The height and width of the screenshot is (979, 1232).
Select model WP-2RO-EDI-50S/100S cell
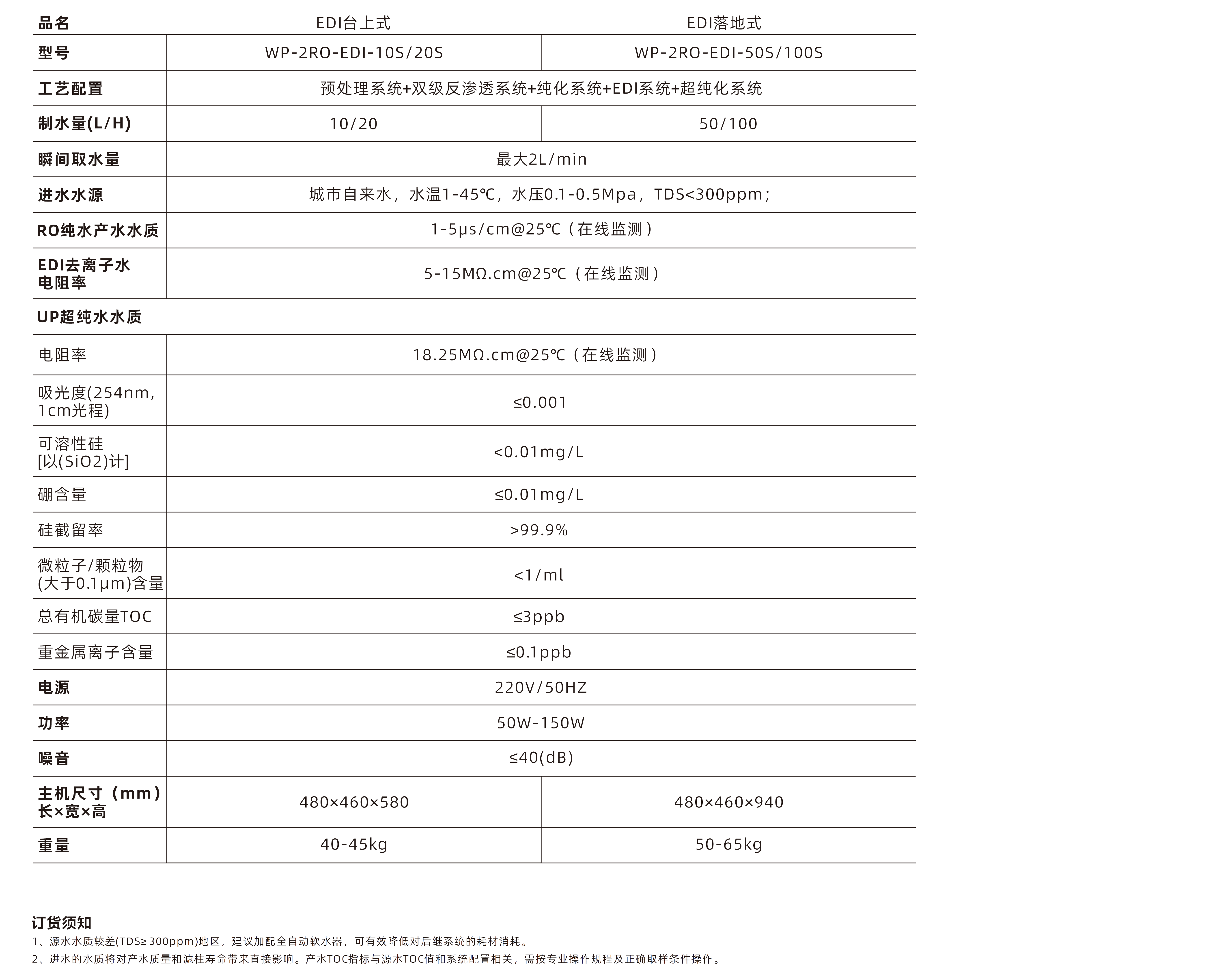click(x=729, y=53)
